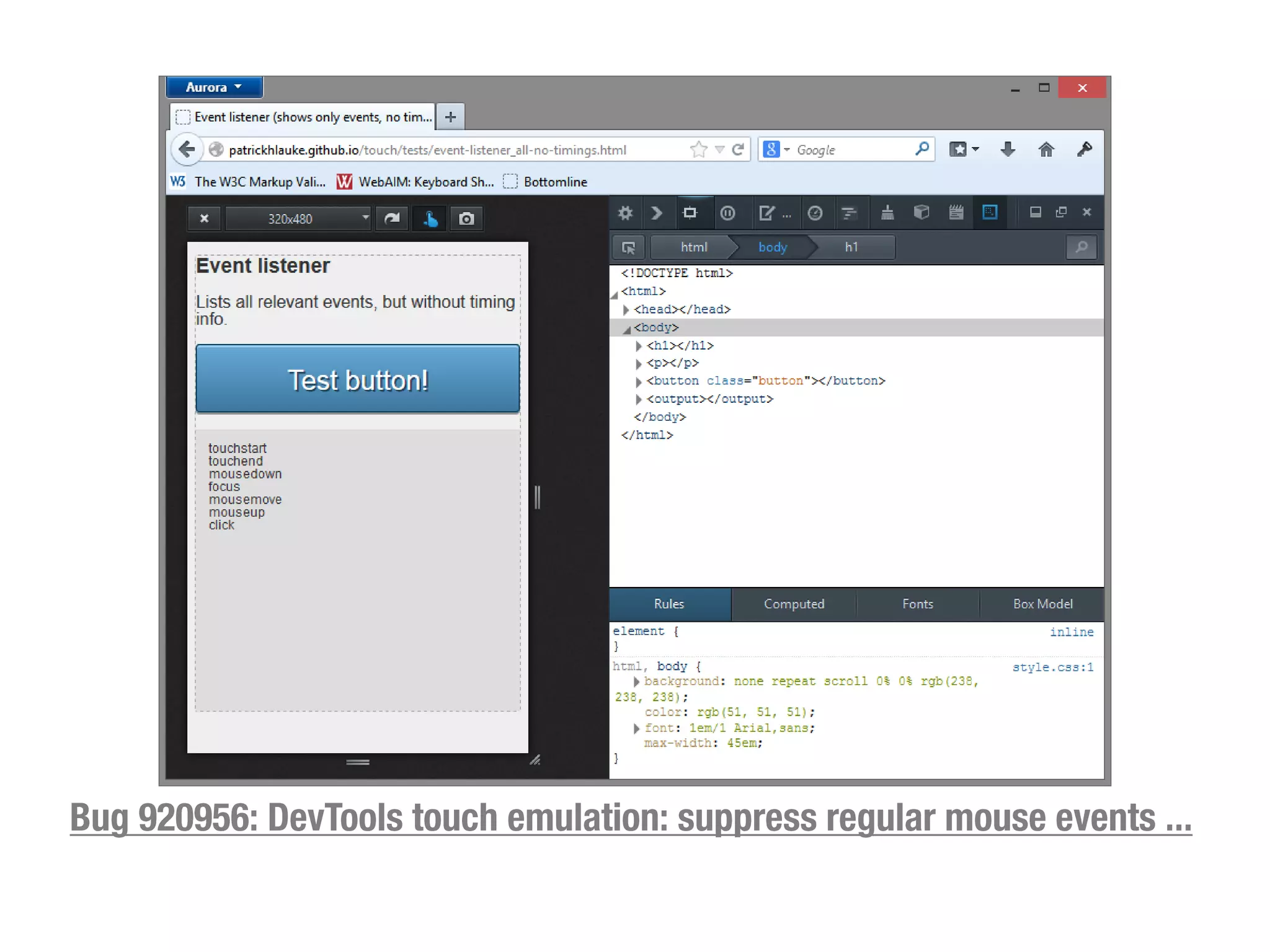Expand the head element node
1270x952 pixels.
626,310
